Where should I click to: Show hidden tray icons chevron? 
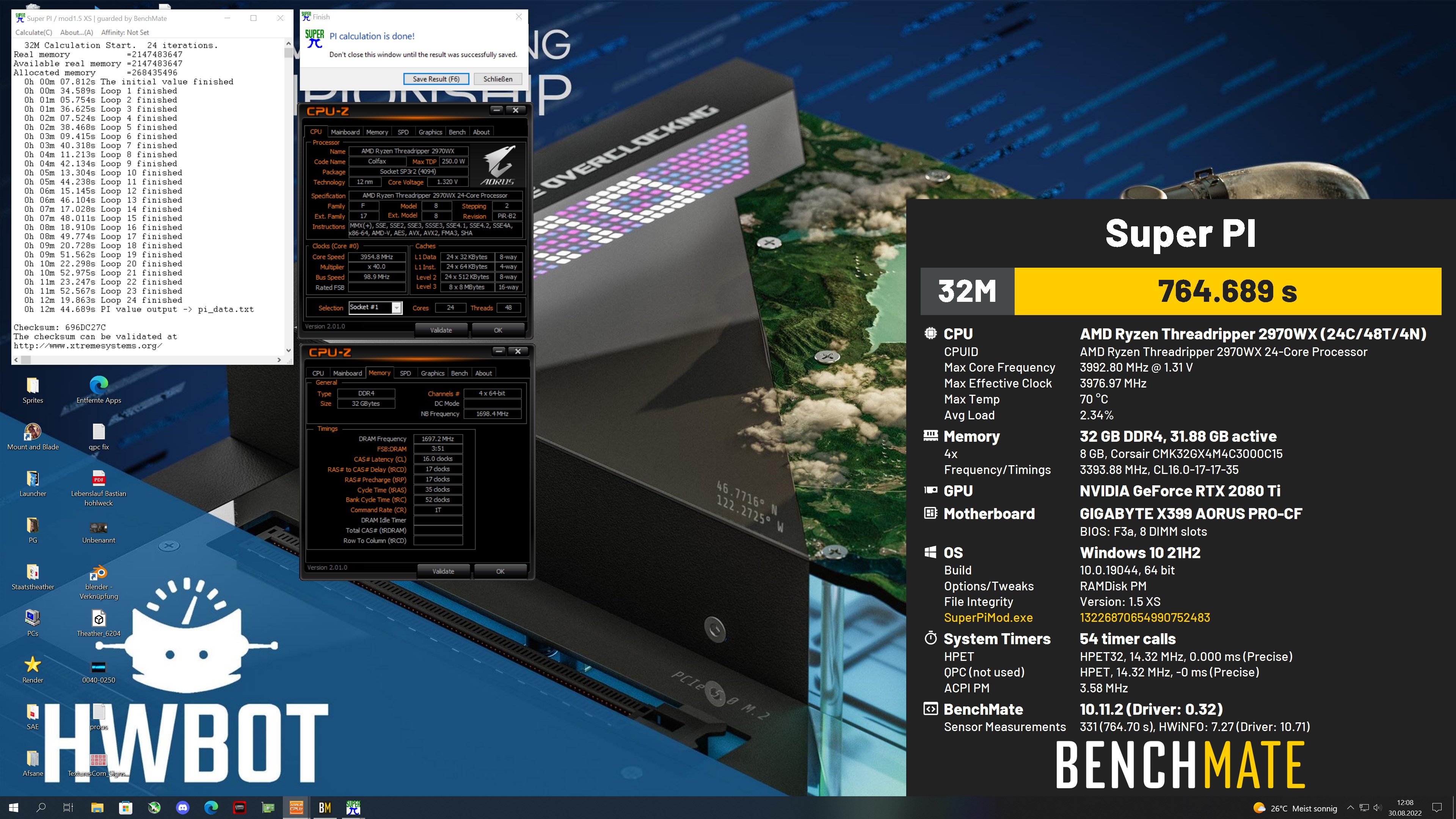tap(1351, 808)
